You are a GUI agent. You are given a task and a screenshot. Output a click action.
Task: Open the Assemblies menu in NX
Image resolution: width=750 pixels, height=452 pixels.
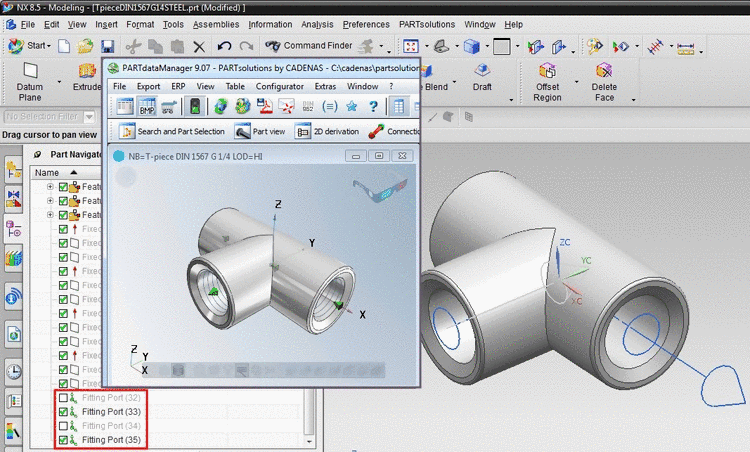pyautogui.click(x=215, y=23)
